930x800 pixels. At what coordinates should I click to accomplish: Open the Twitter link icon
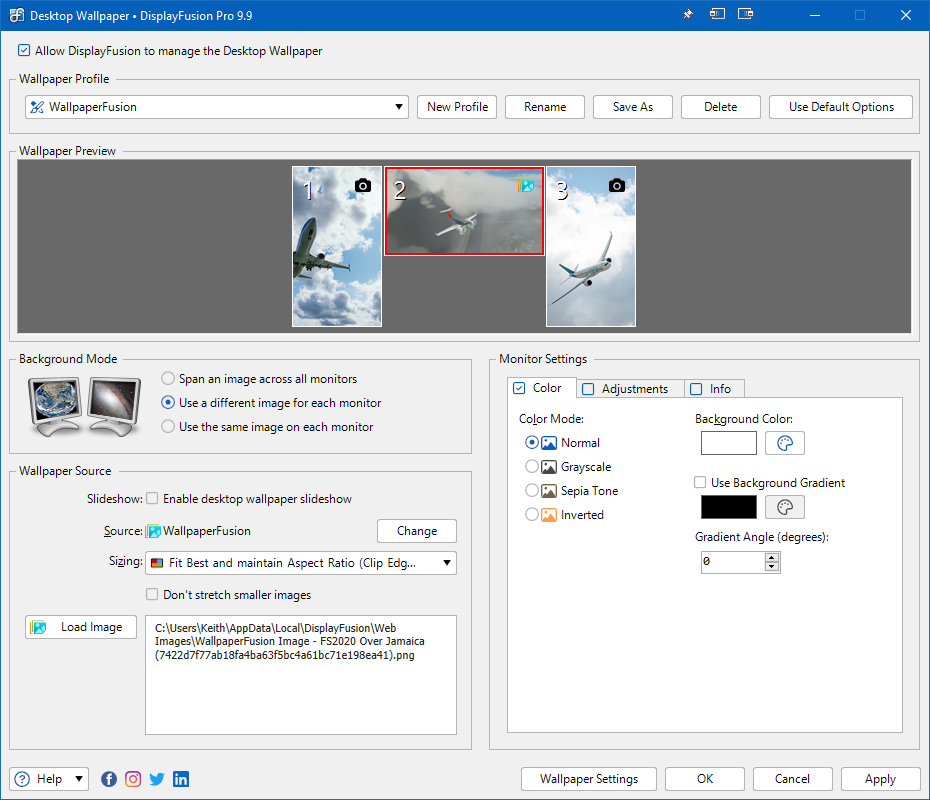[x=157, y=779]
